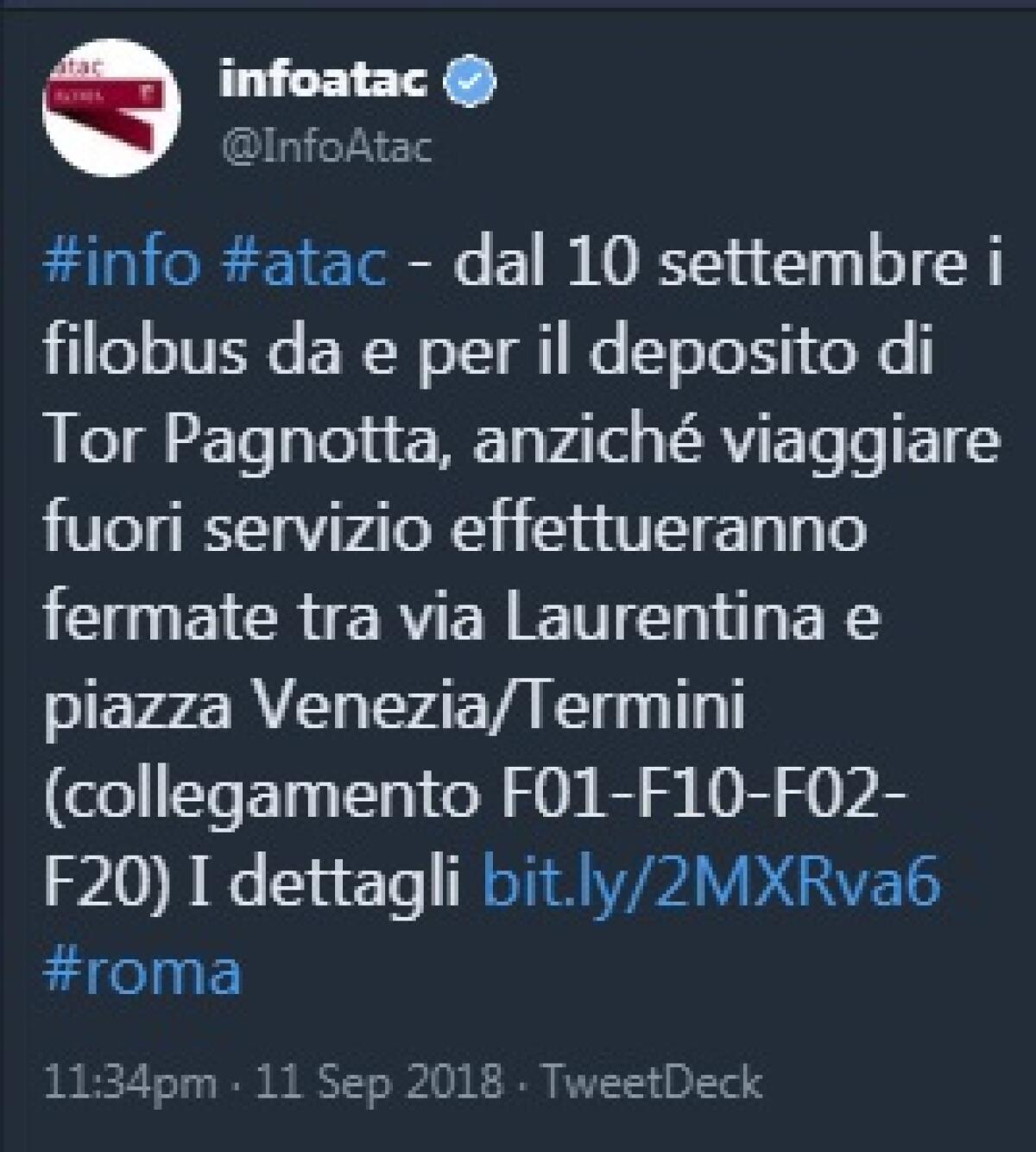
Task: Click 'fuori servizio effettueranno' text line
Action: pyautogui.click(x=454, y=529)
